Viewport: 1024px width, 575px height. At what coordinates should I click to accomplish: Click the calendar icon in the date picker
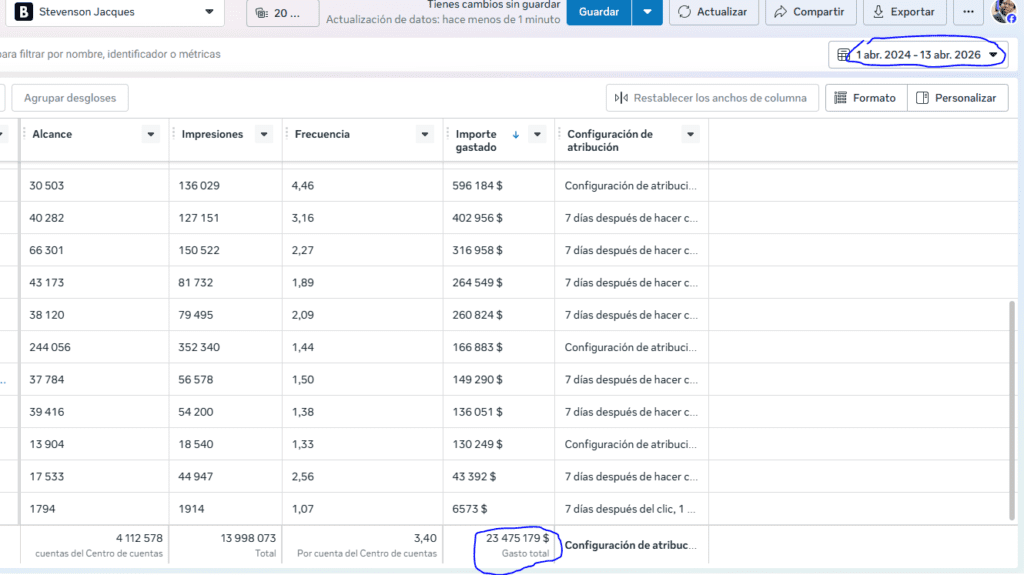coord(843,55)
